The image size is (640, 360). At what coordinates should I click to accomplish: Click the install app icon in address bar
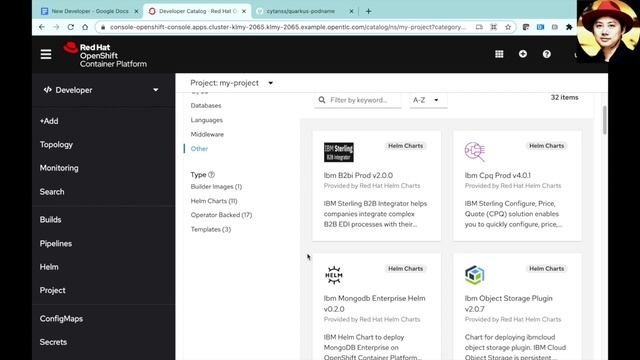479,27
